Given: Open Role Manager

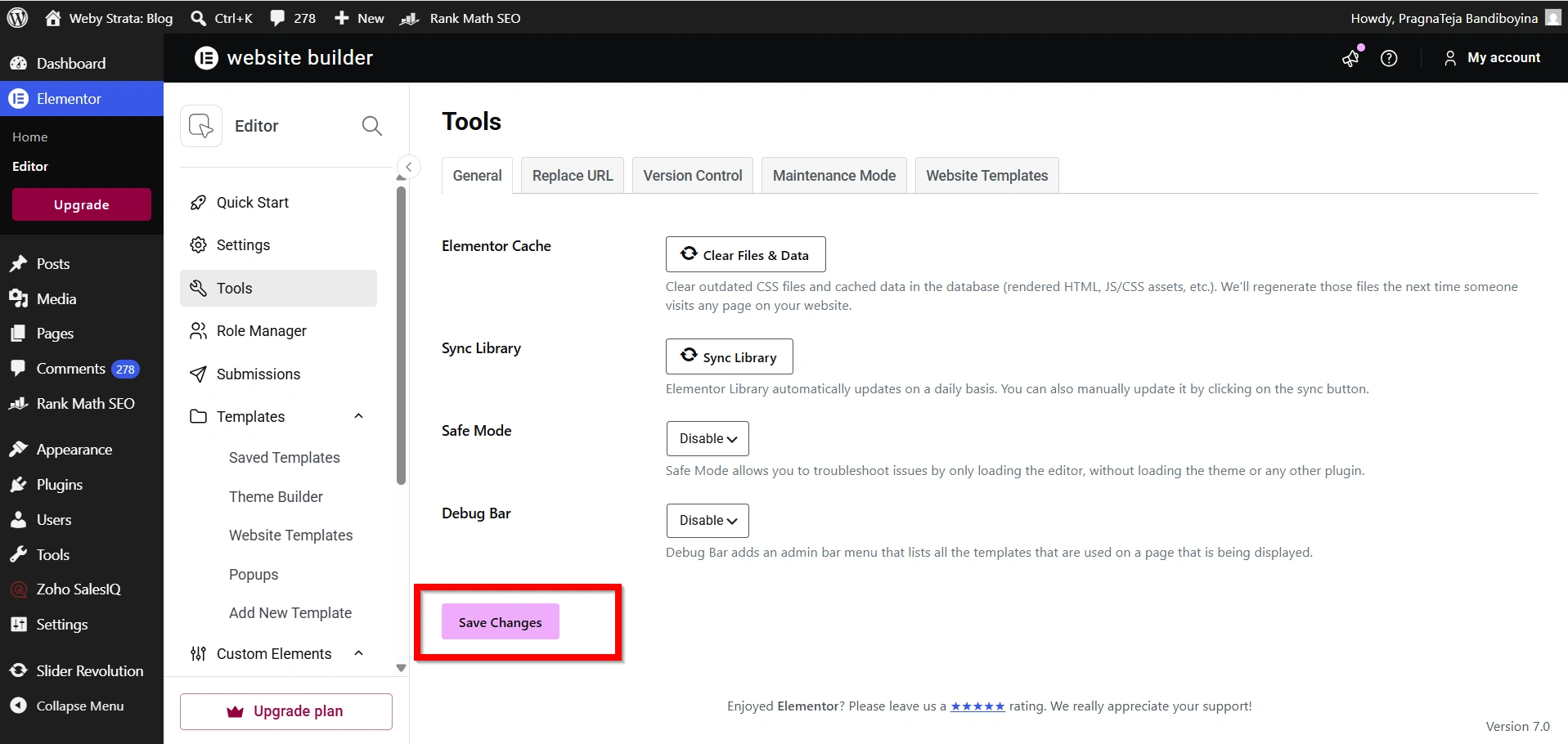Looking at the screenshot, I should [x=278, y=331].
